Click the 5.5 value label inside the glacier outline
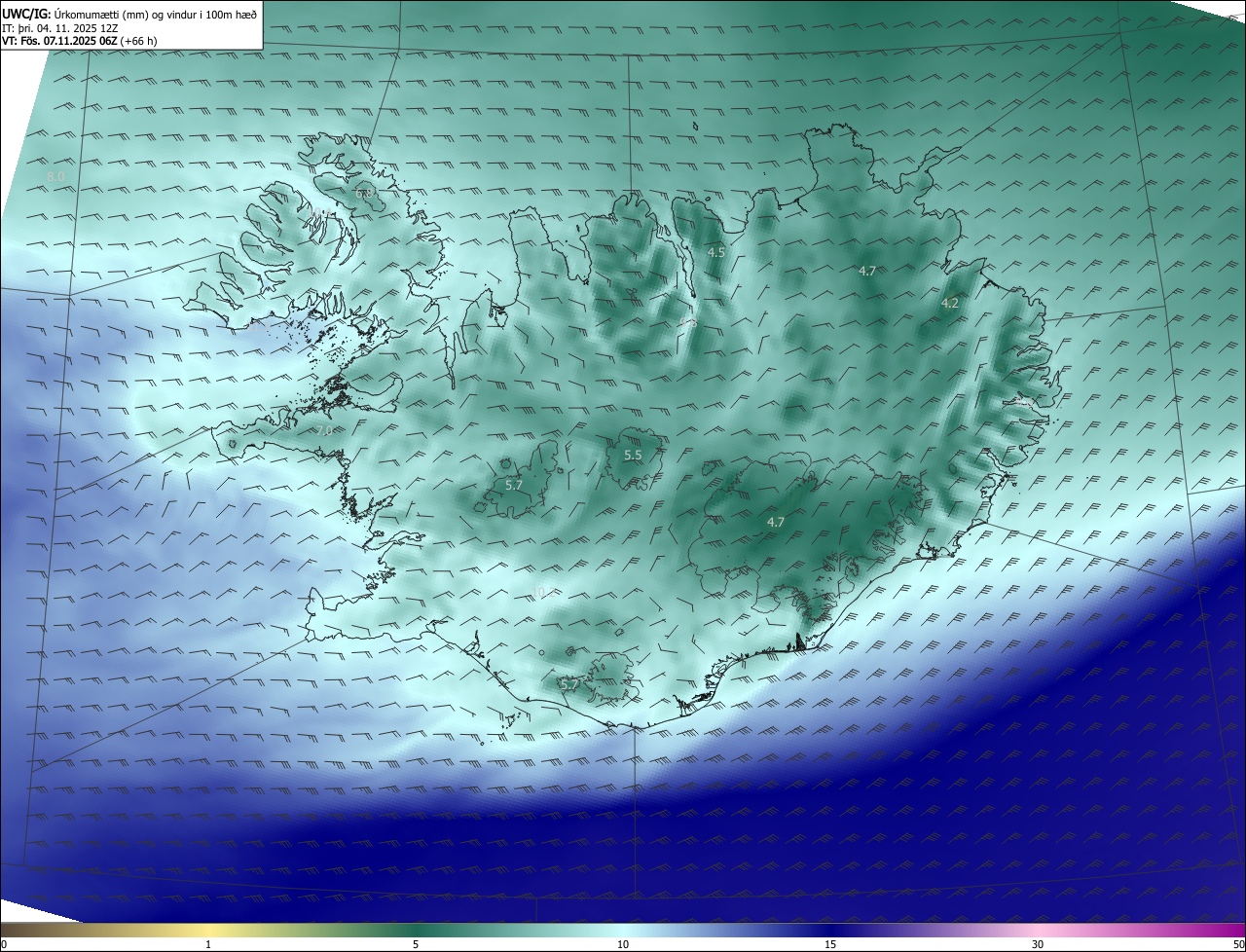Image resolution: width=1246 pixels, height=952 pixels. tap(633, 456)
